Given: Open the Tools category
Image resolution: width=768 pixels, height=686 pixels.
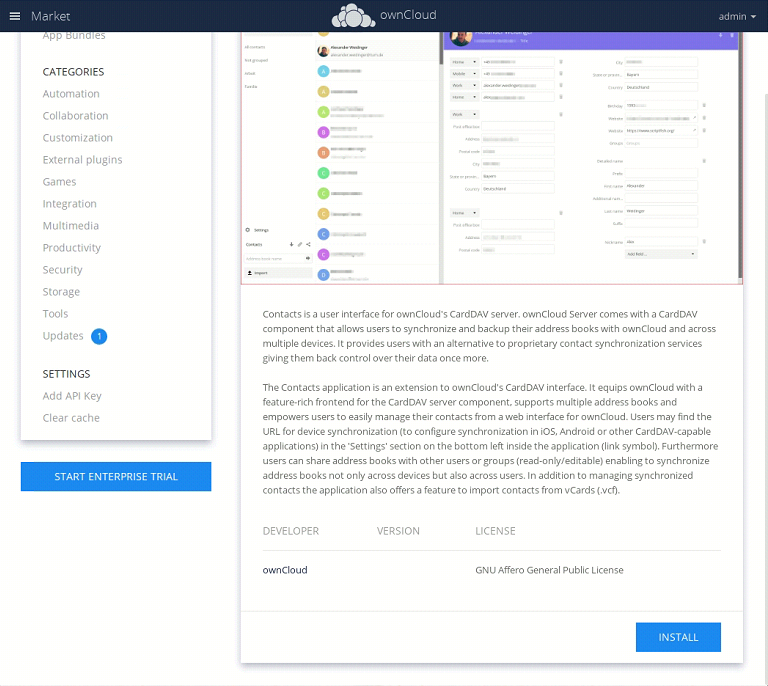Looking at the screenshot, I should pos(55,314).
